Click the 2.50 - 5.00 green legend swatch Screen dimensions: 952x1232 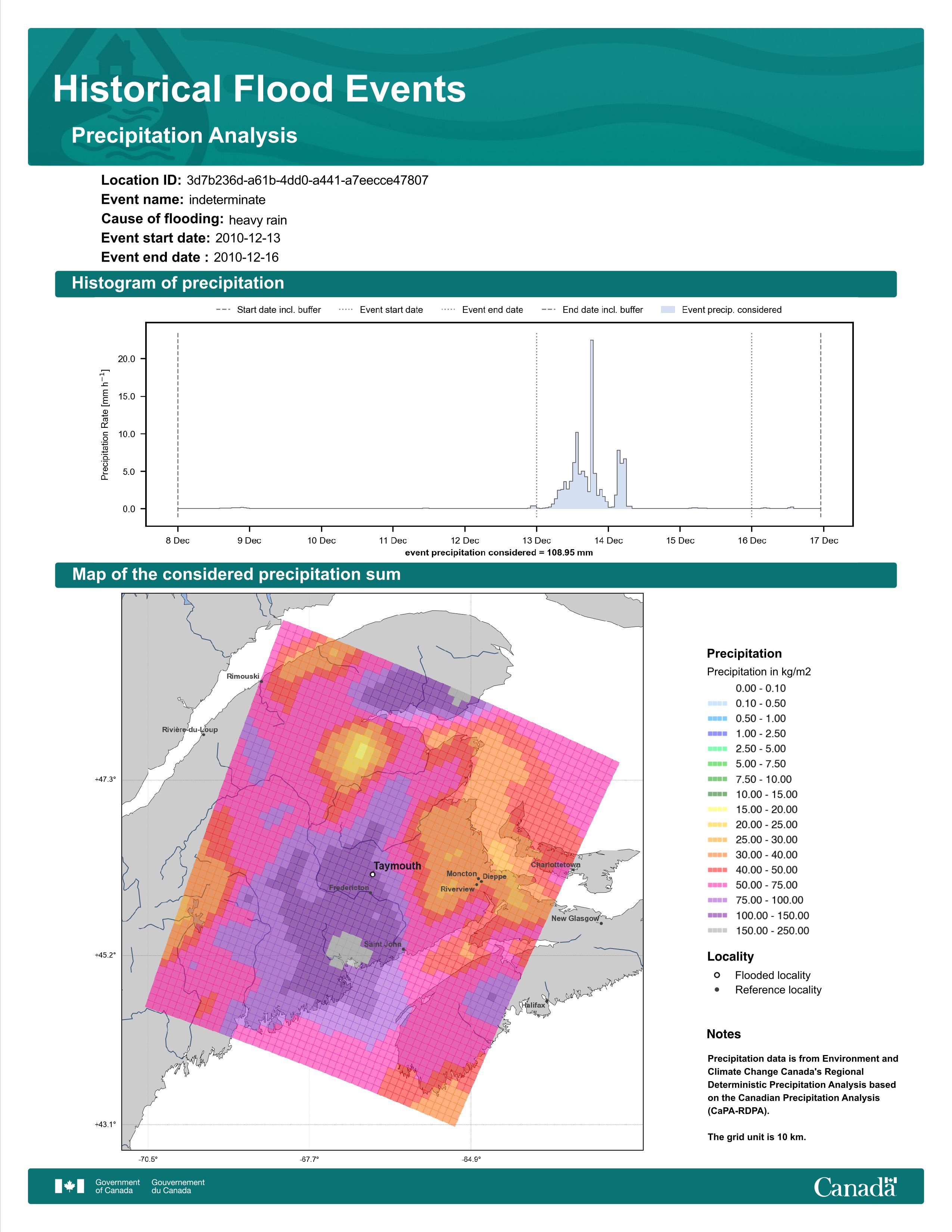click(x=718, y=749)
